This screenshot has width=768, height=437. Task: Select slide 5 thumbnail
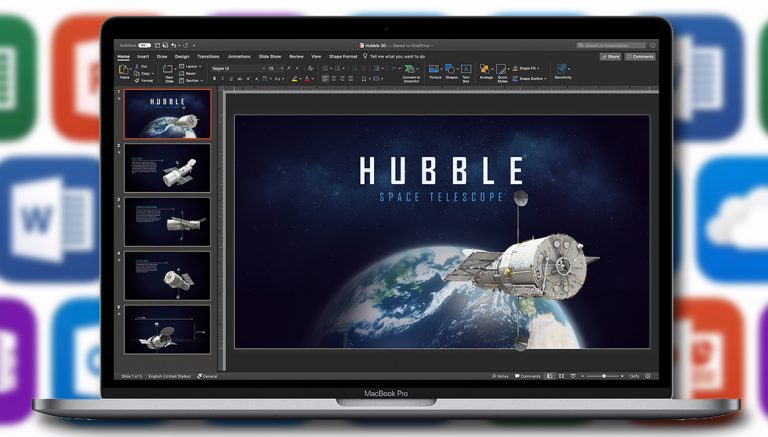tap(167, 330)
